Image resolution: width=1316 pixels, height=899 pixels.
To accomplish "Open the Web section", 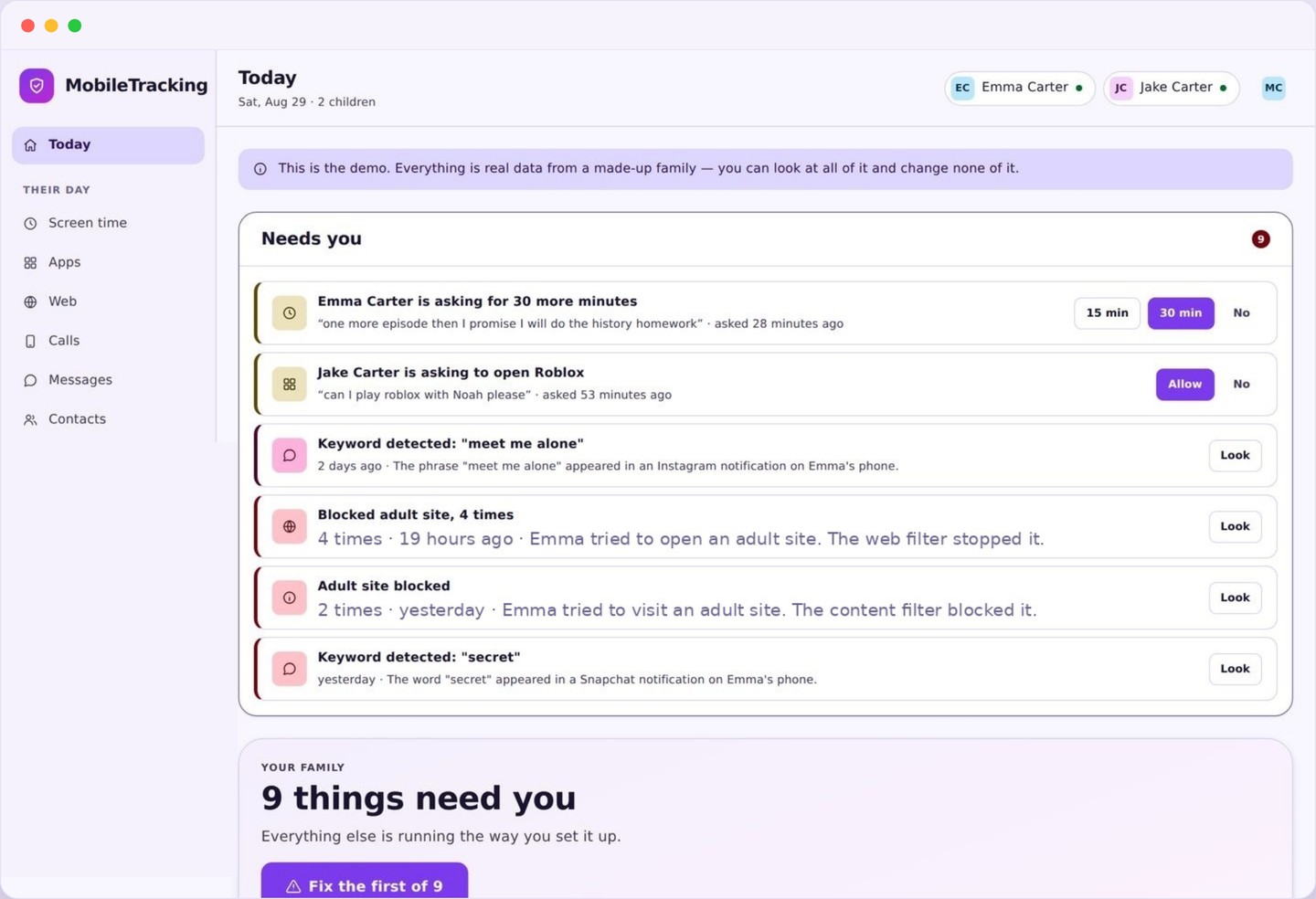I will (x=108, y=302).
